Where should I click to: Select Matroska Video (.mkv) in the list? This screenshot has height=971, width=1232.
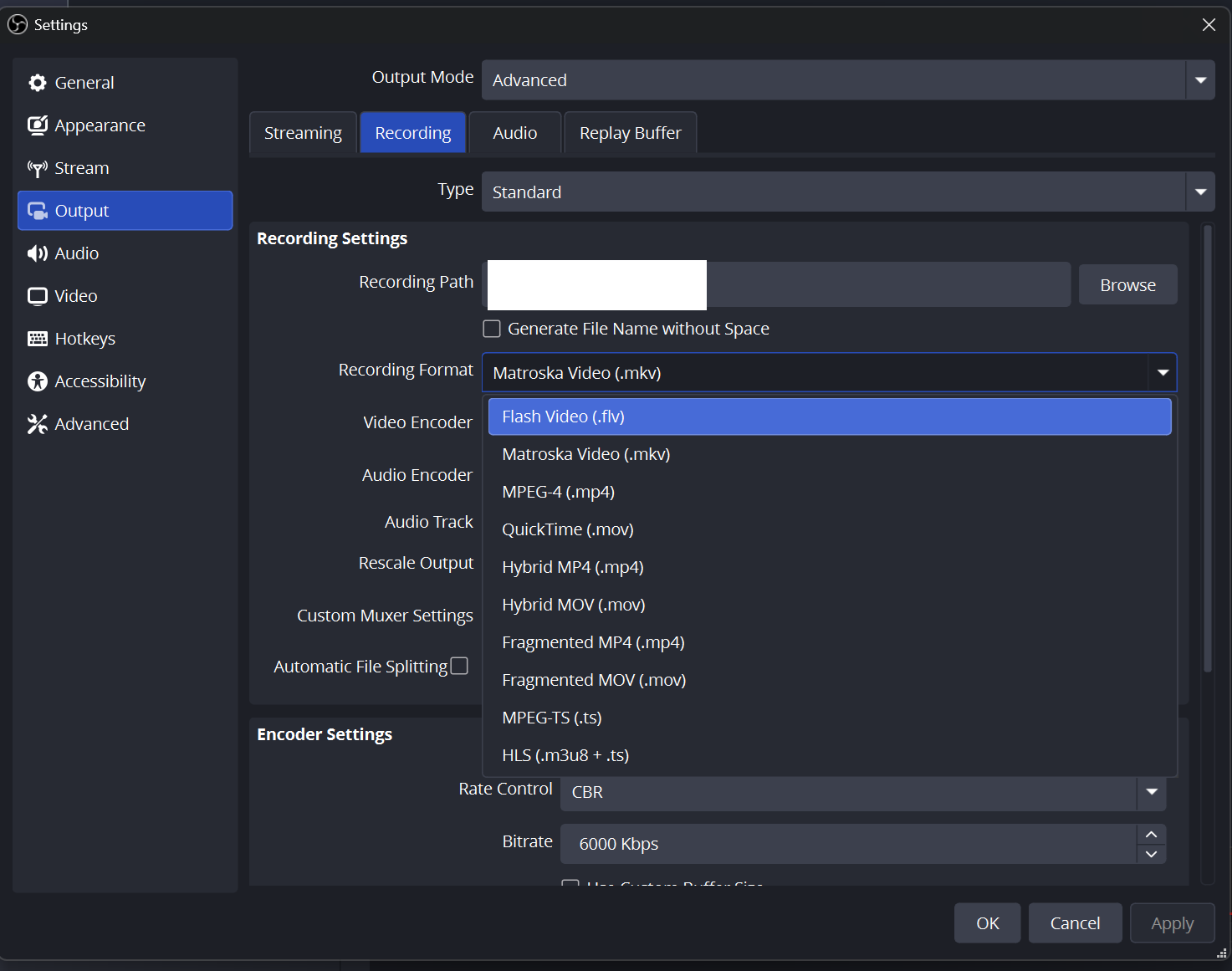tap(830, 454)
